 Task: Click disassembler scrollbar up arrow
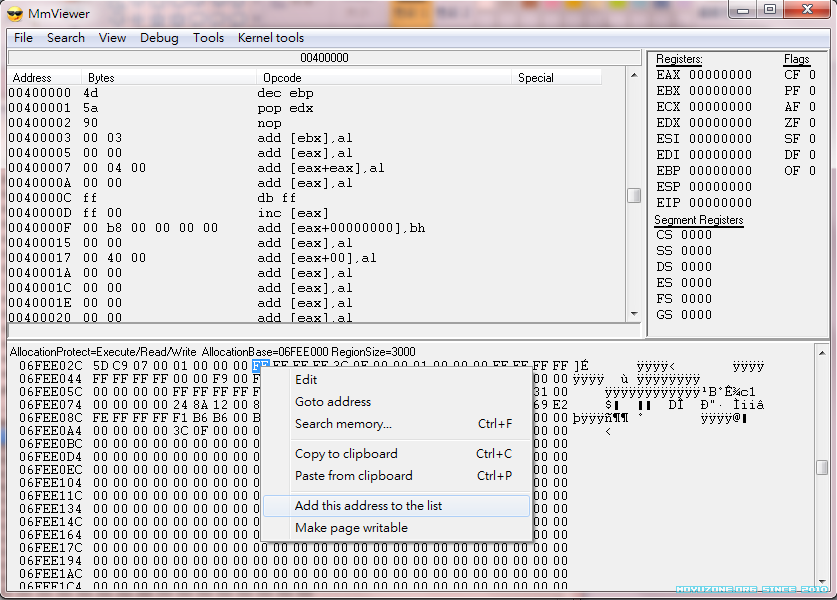633,76
